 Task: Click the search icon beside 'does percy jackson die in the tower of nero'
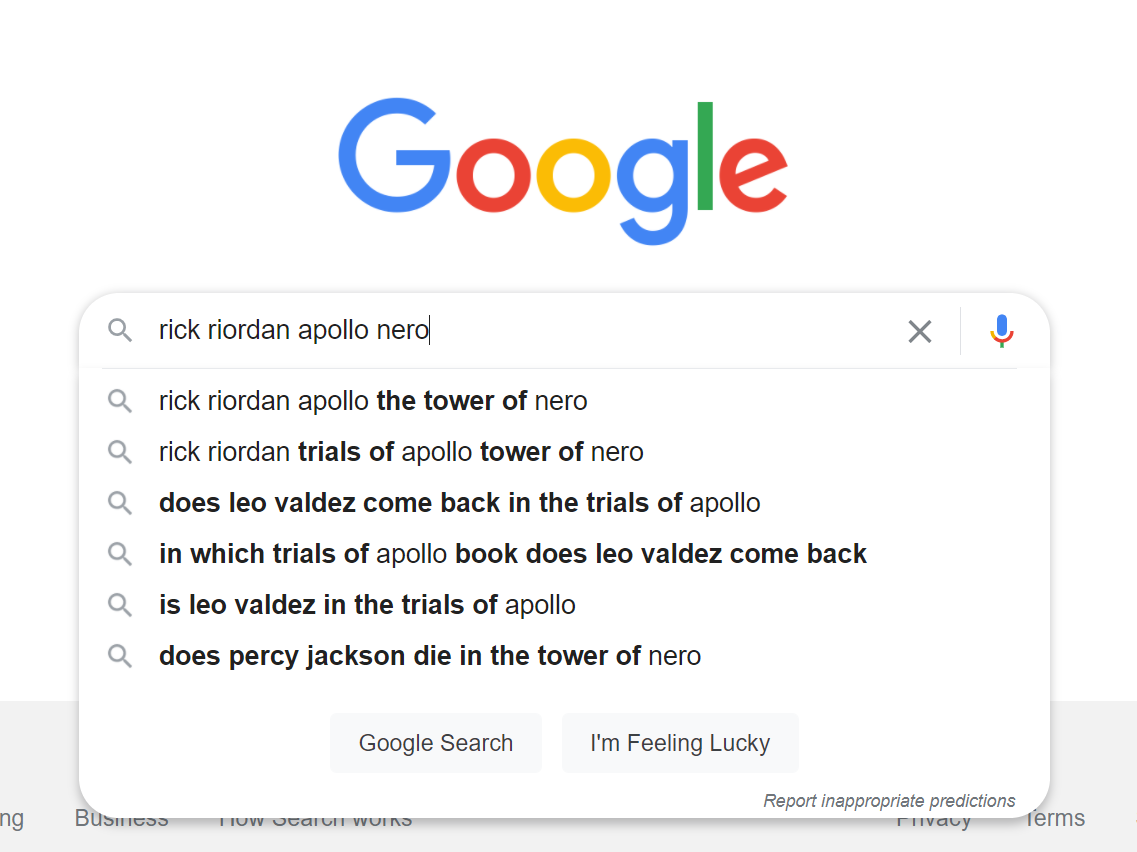click(120, 655)
